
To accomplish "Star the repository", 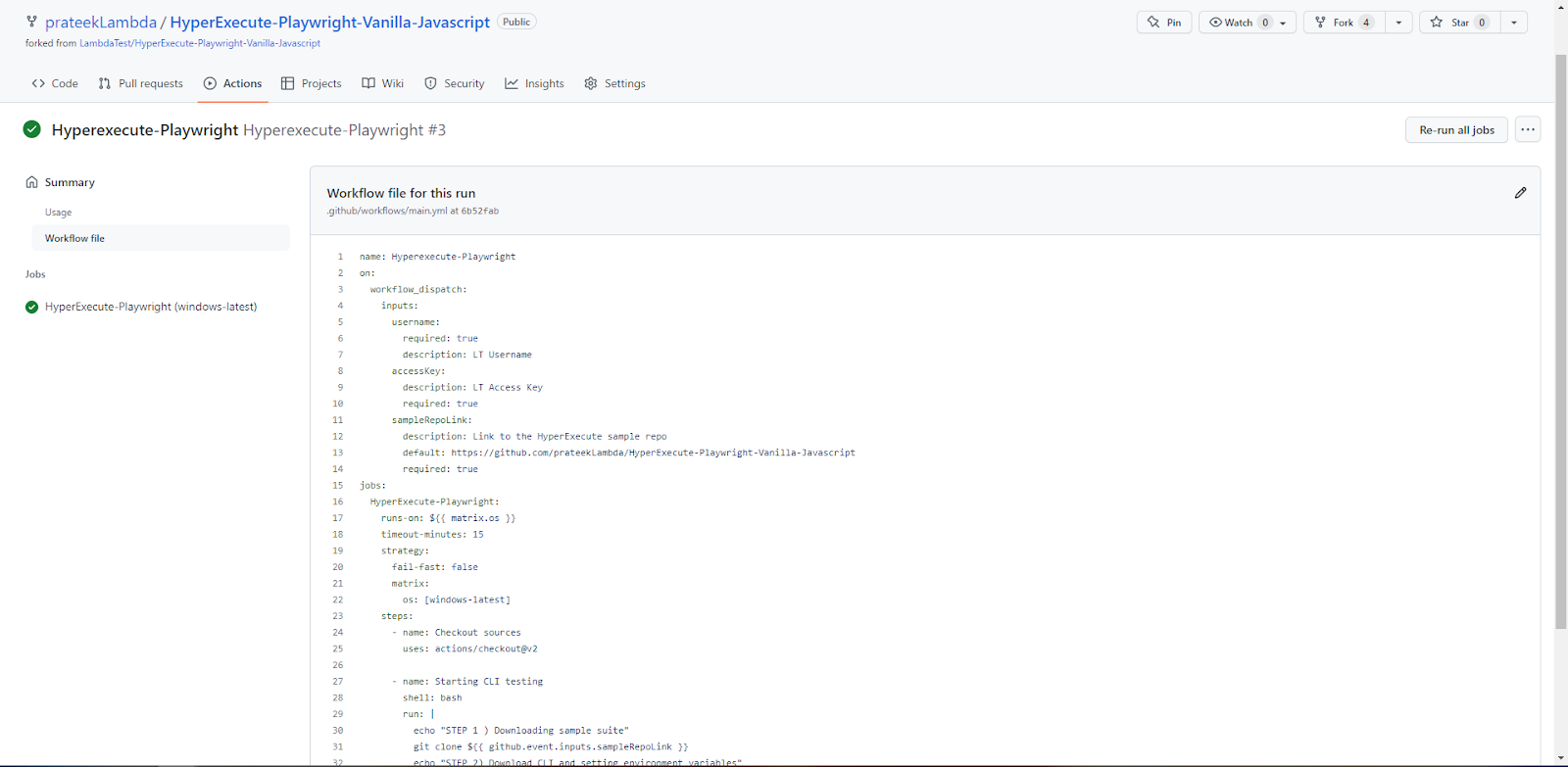I will (x=1455, y=23).
